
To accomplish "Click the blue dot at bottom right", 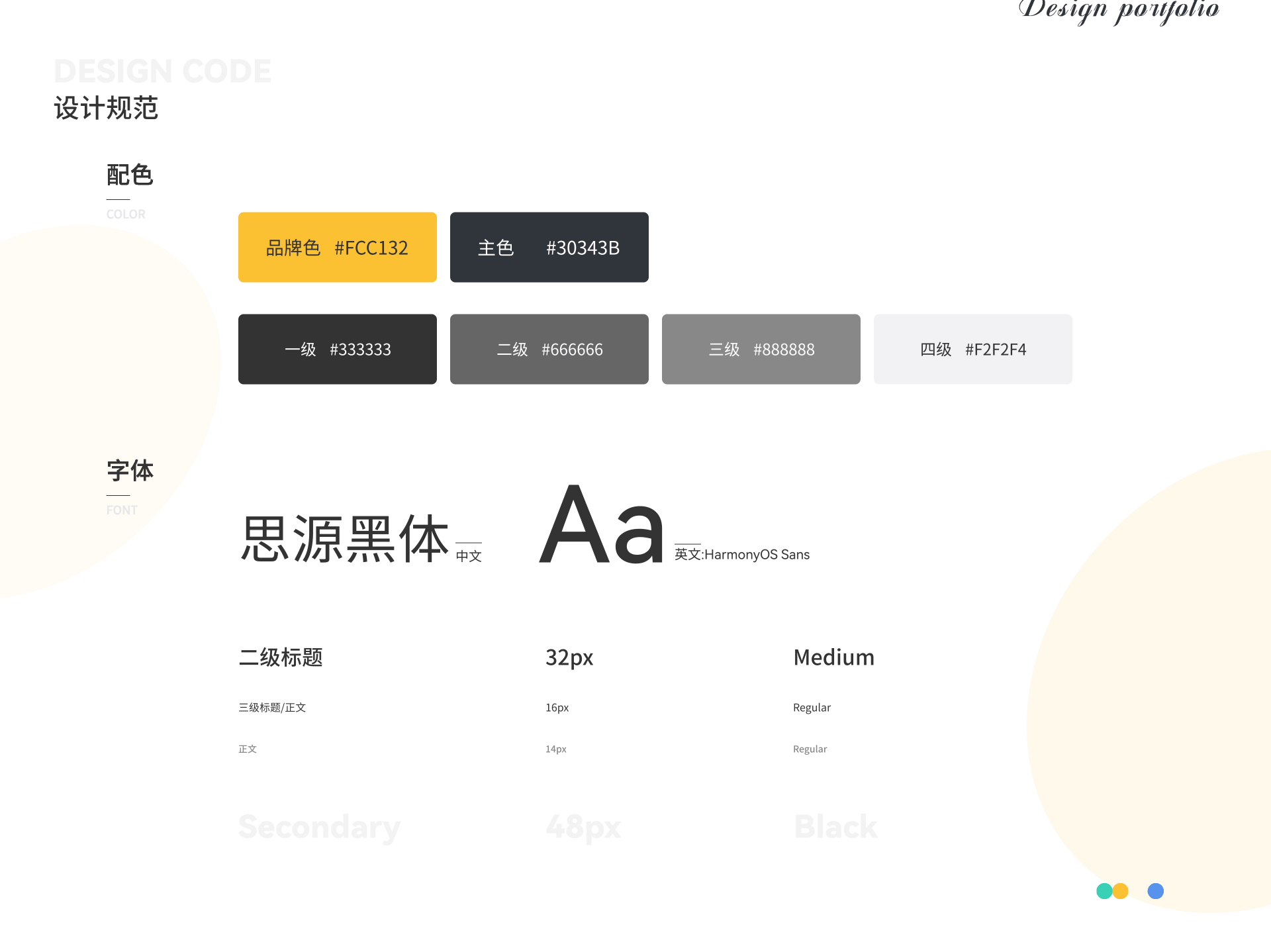I will pyautogui.click(x=1155, y=891).
